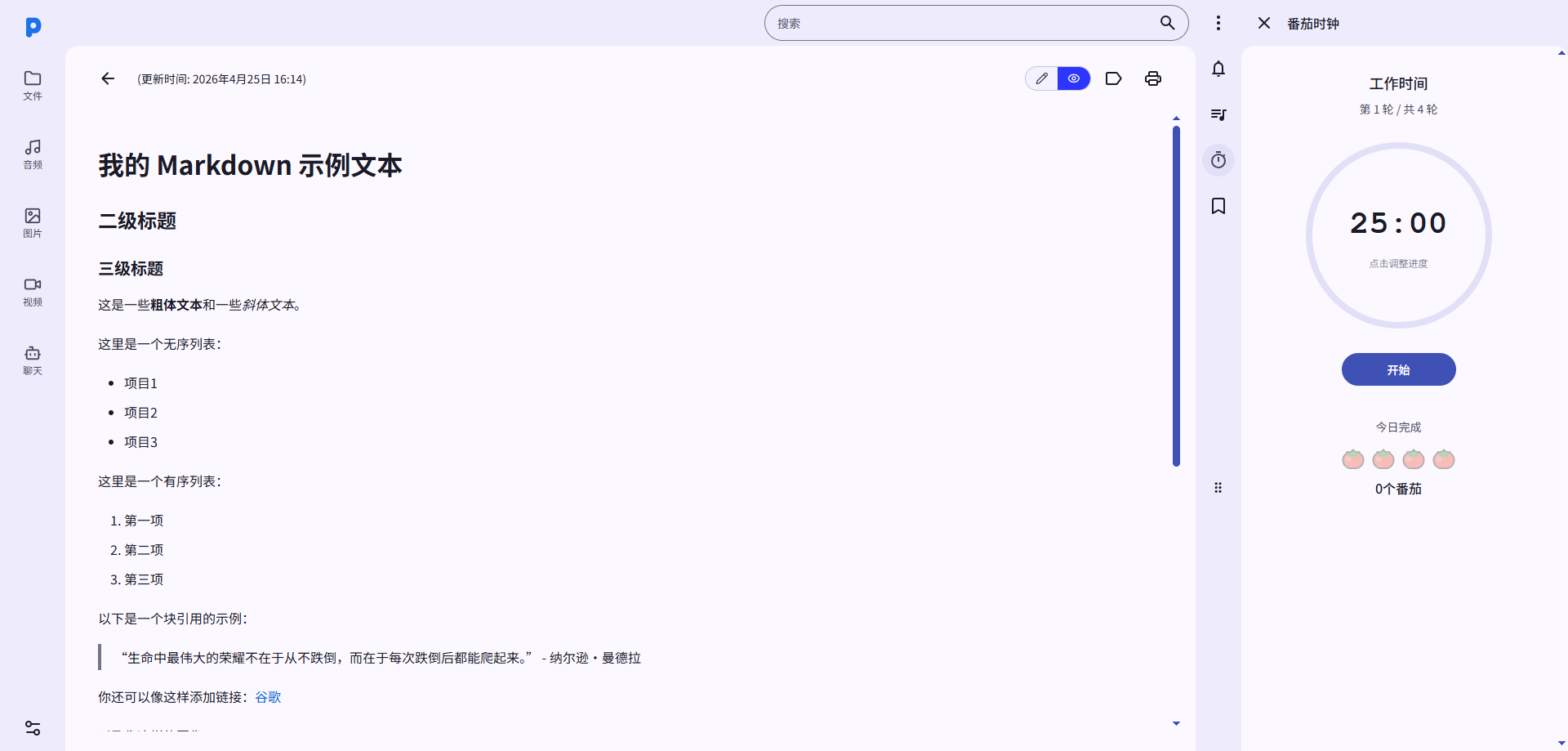Follow the 谷歌 hyperlink
The height and width of the screenshot is (751, 1568).
(268, 697)
